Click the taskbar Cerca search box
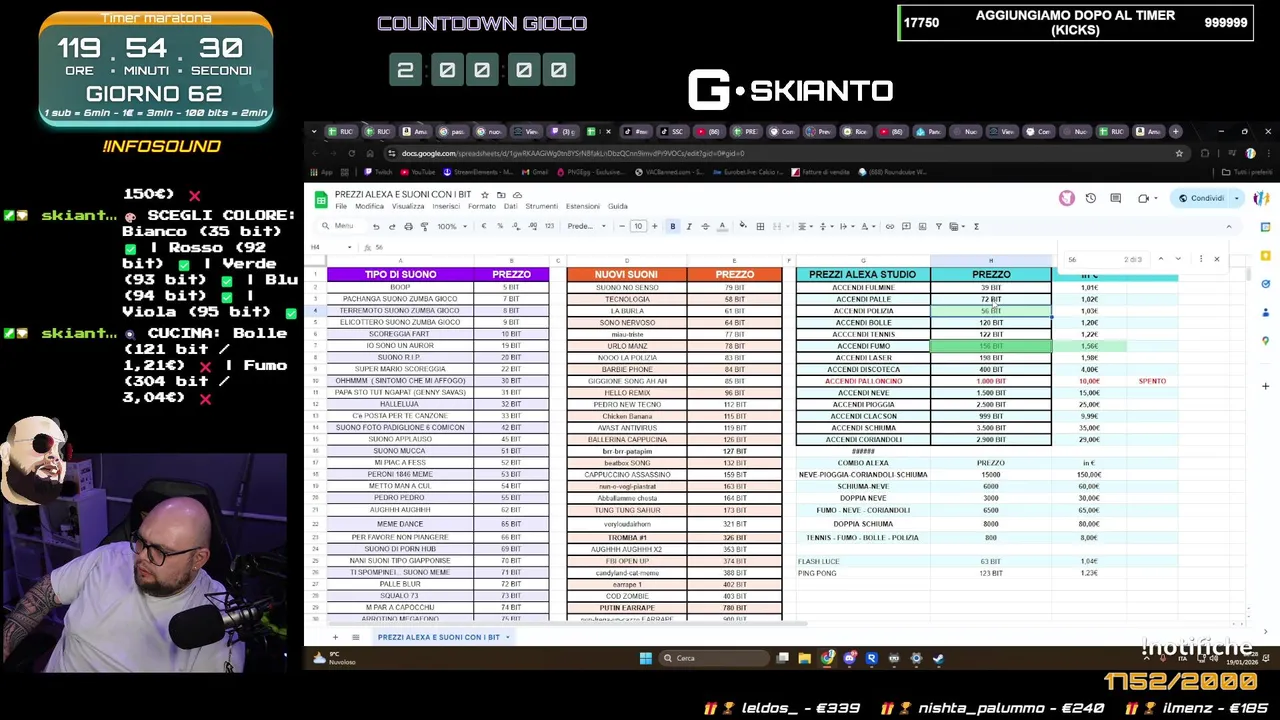This screenshot has height=720, width=1280. point(715,658)
